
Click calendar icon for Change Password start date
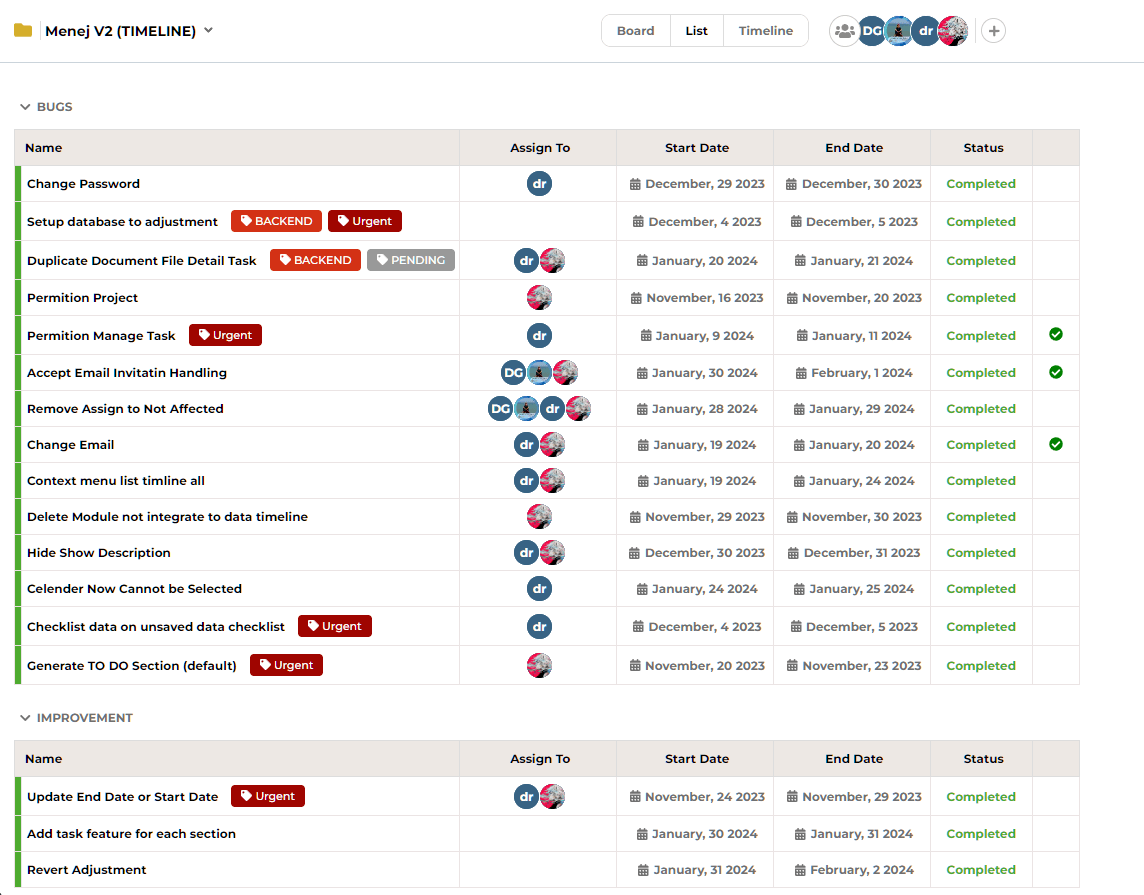click(635, 184)
